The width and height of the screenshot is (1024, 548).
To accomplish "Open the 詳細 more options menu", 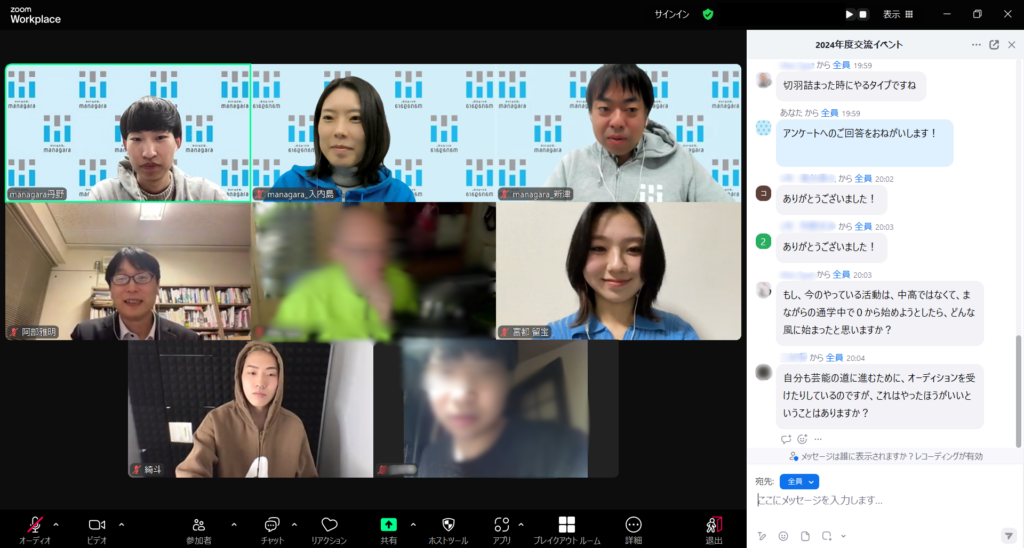I will point(633,530).
